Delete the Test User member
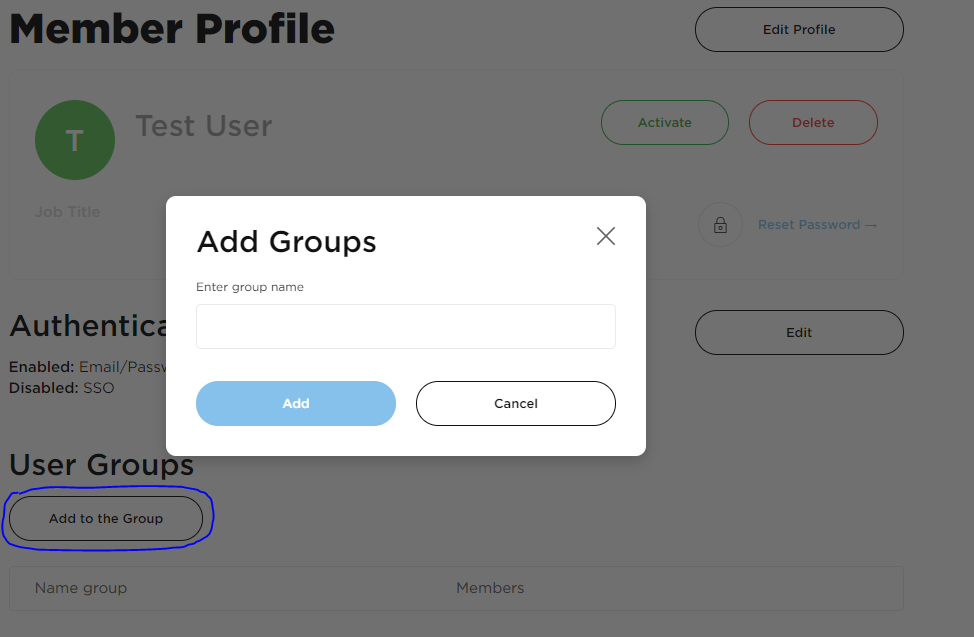 813,122
